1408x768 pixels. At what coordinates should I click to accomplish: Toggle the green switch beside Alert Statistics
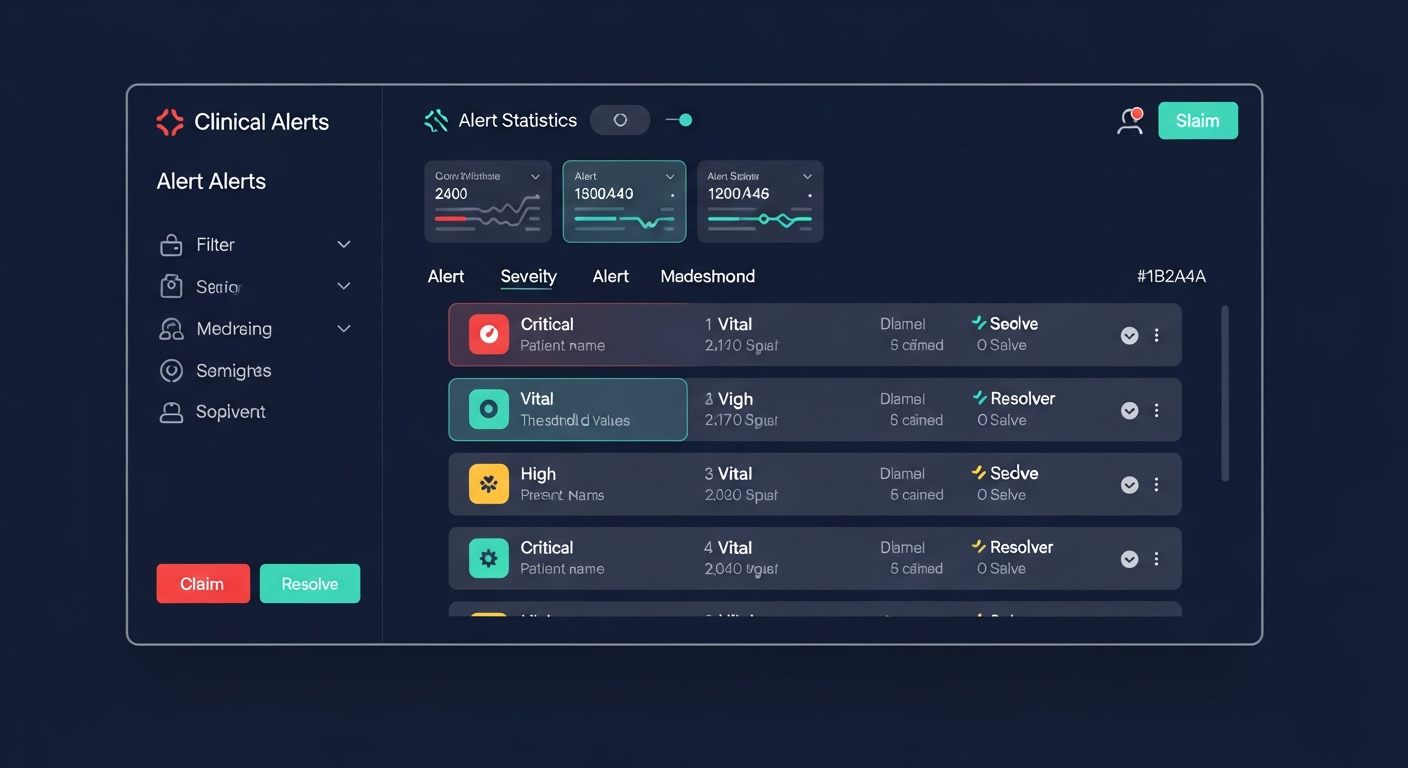[x=680, y=120]
